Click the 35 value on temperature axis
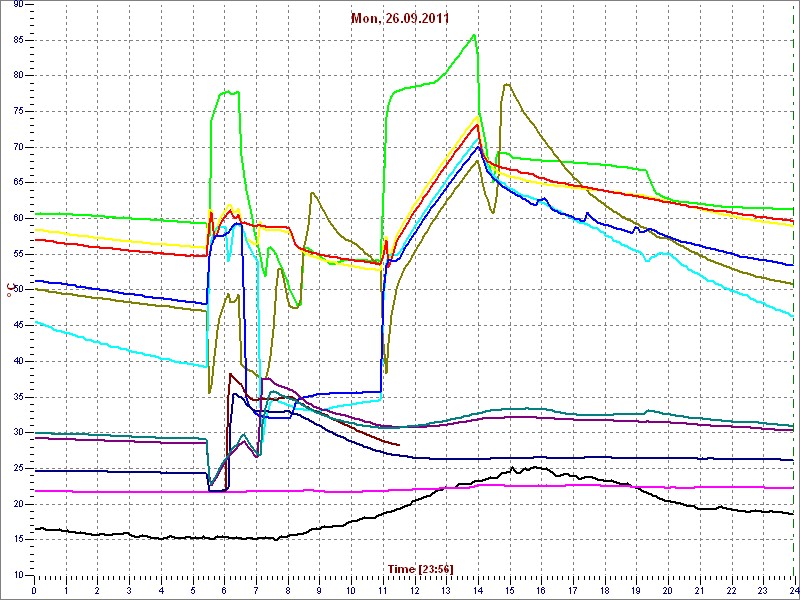 tap(18, 397)
